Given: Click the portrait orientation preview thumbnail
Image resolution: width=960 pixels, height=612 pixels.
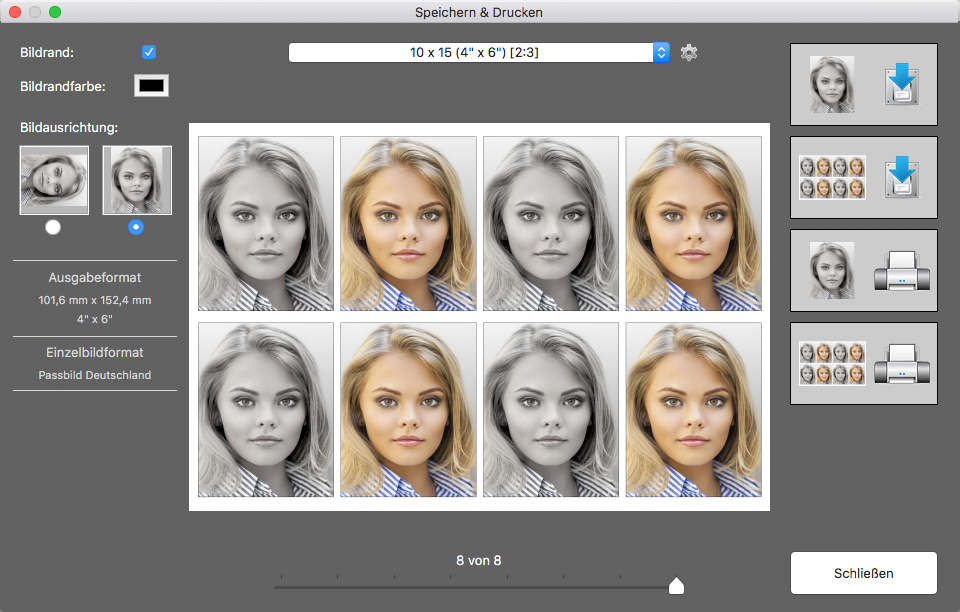Looking at the screenshot, I should click(137, 180).
